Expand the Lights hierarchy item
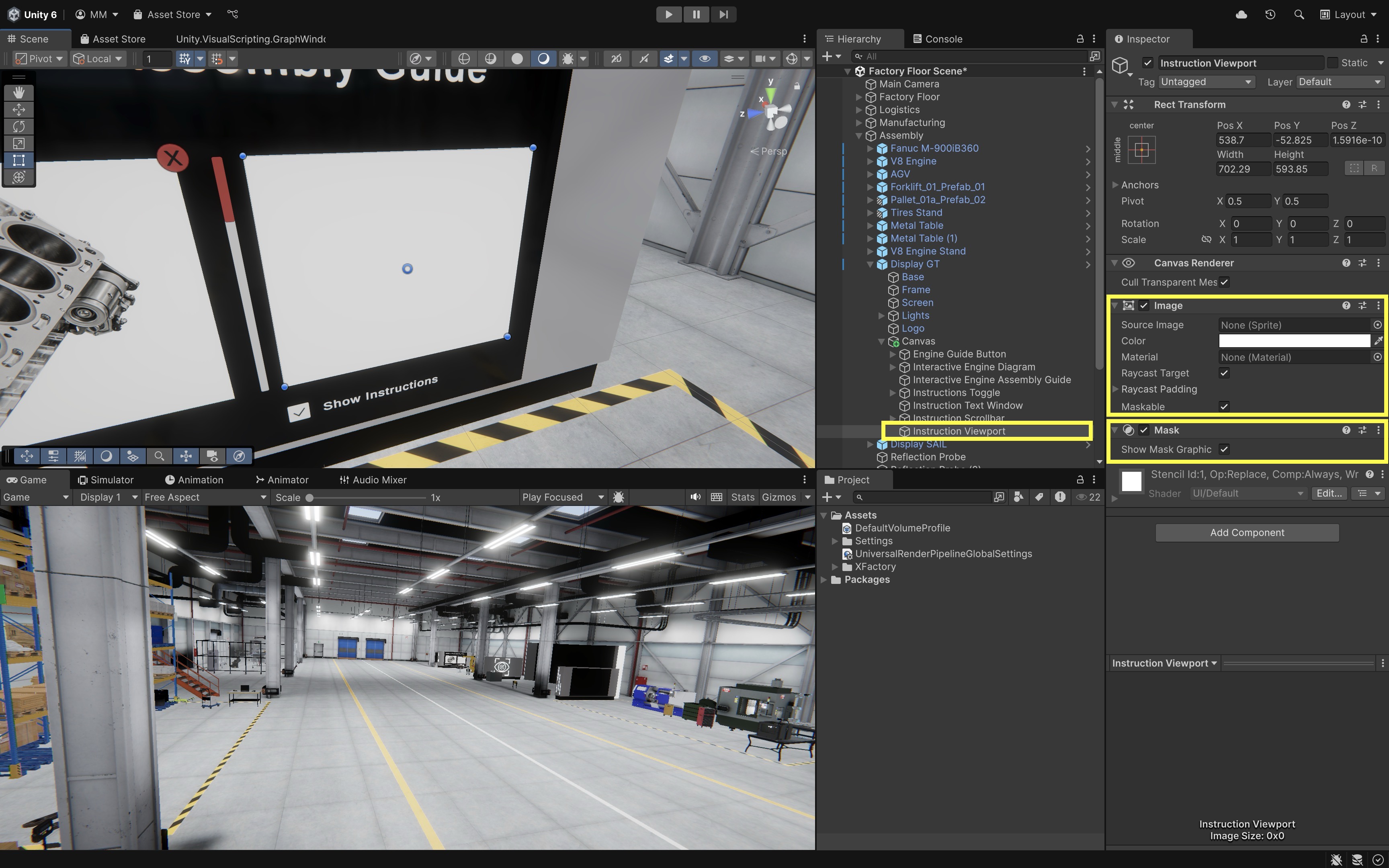This screenshot has width=1389, height=868. point(882,316)
